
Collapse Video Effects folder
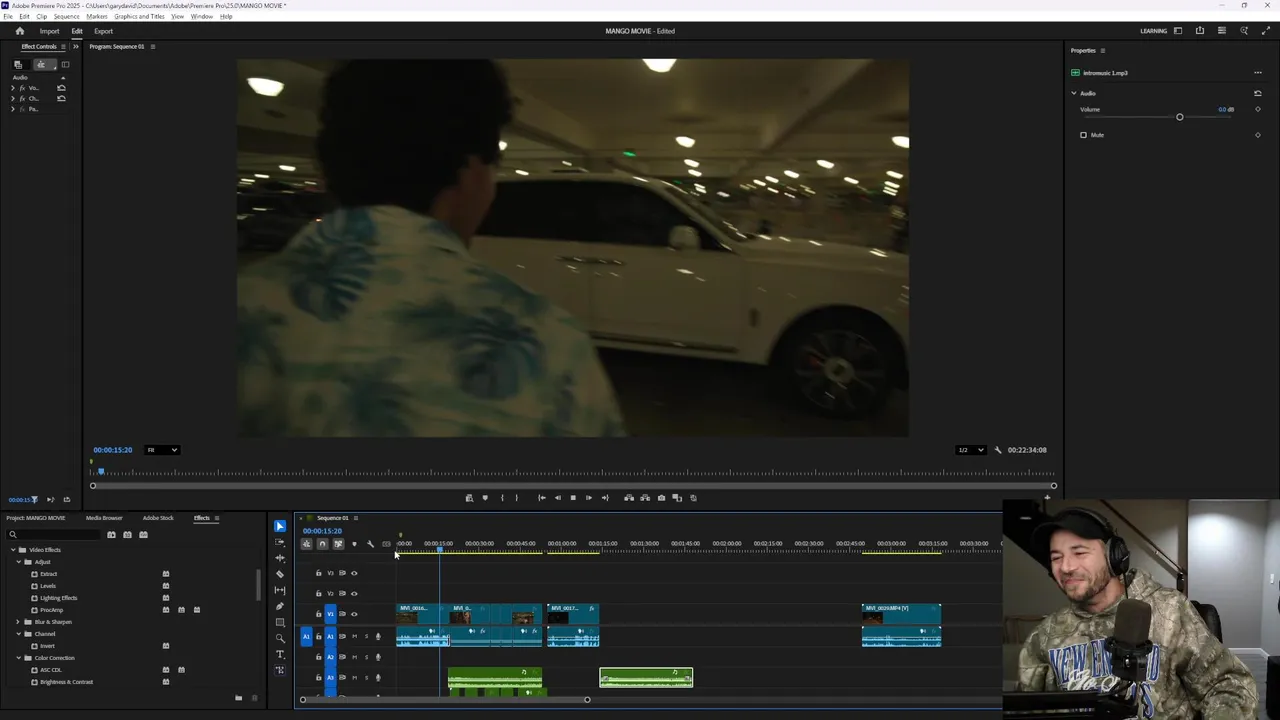[13, 550]
